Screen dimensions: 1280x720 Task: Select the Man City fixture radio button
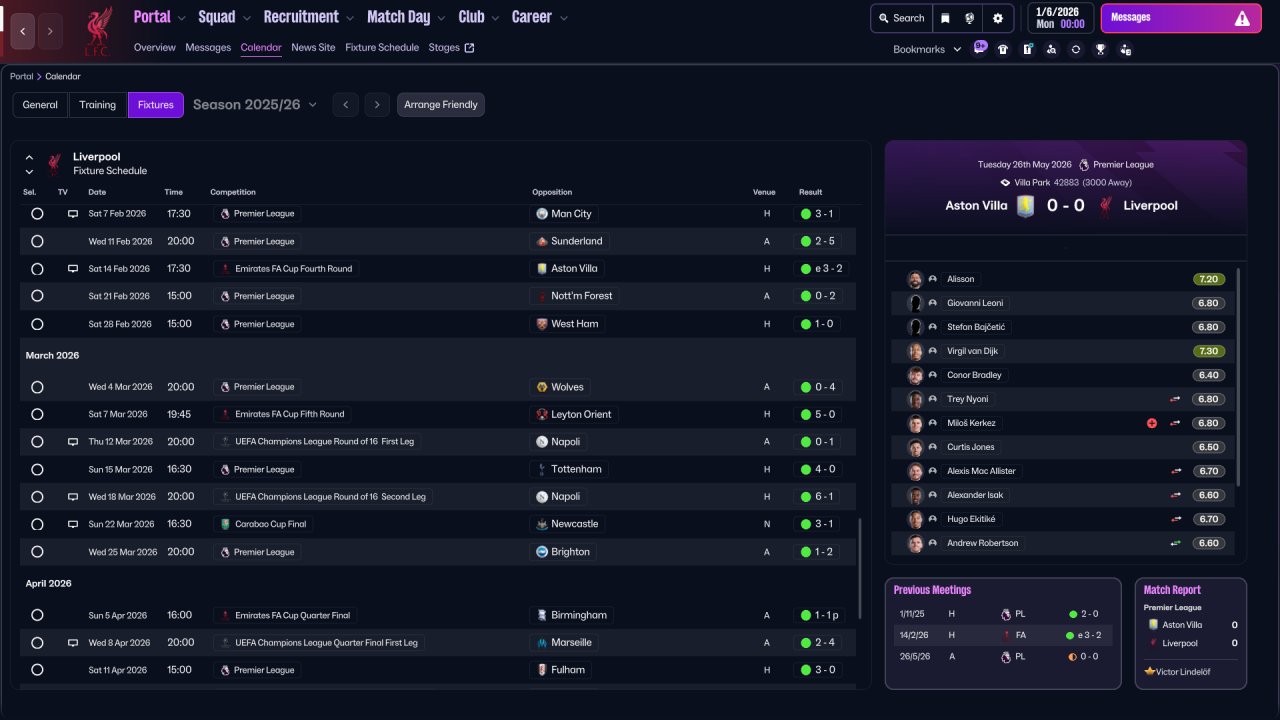coord(37,214)
